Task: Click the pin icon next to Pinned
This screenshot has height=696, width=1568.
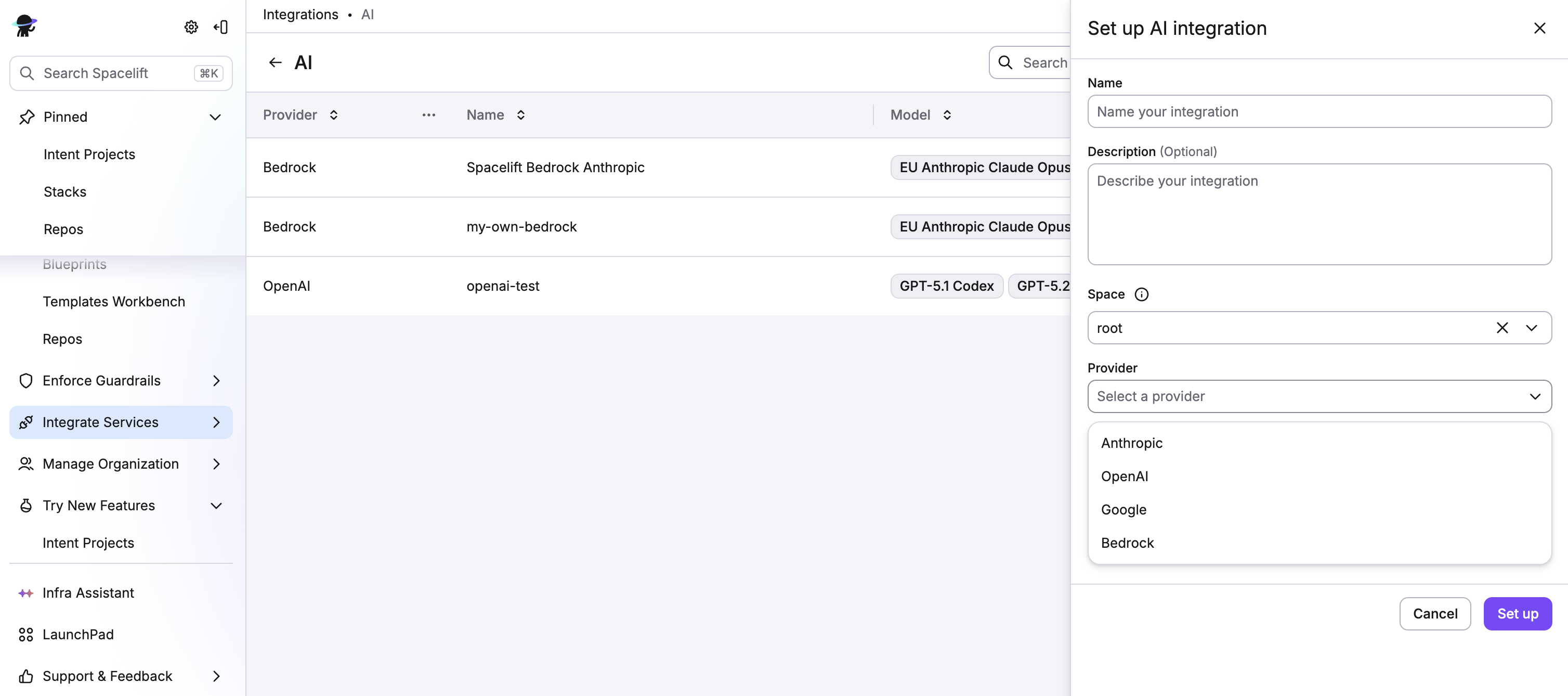Action: click(27, 117)
